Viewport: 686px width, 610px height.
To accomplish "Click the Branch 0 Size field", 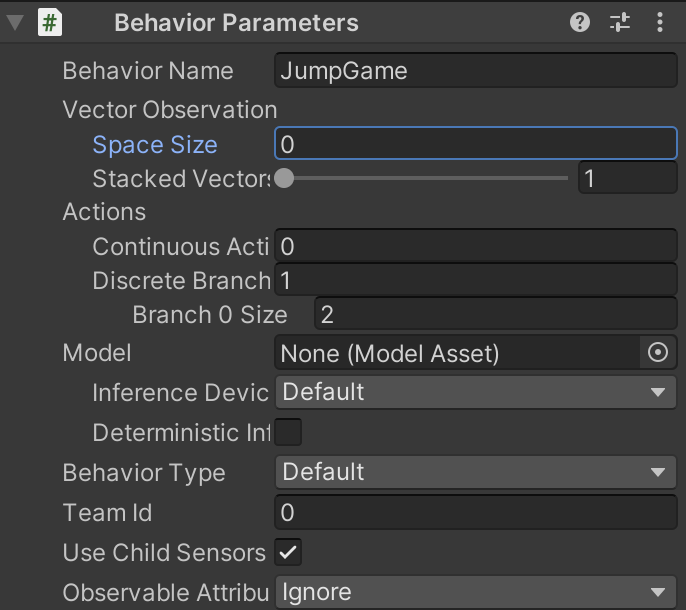I will tap(496, 314).
